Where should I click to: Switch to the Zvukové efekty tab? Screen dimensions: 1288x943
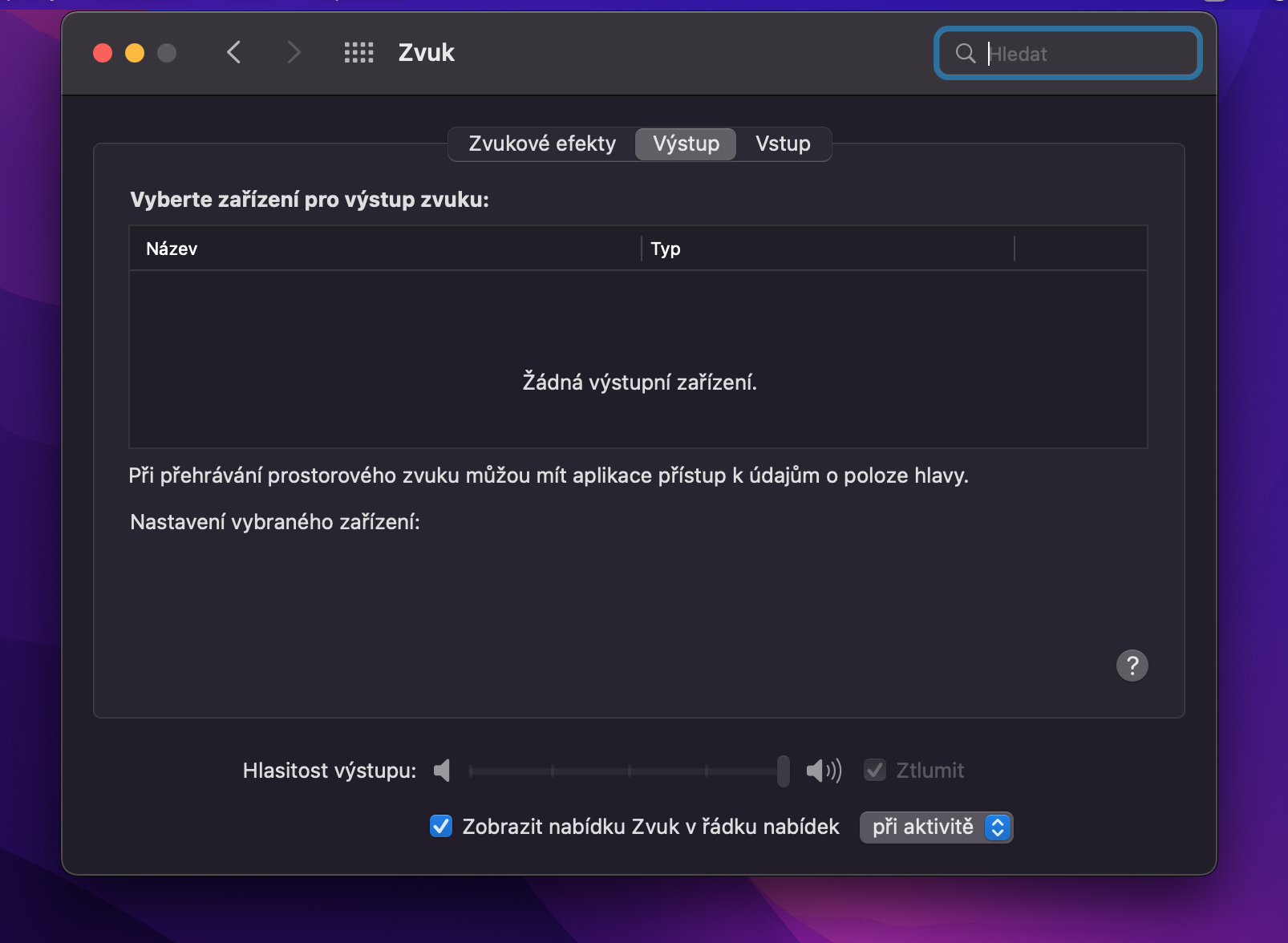[542, 144]
